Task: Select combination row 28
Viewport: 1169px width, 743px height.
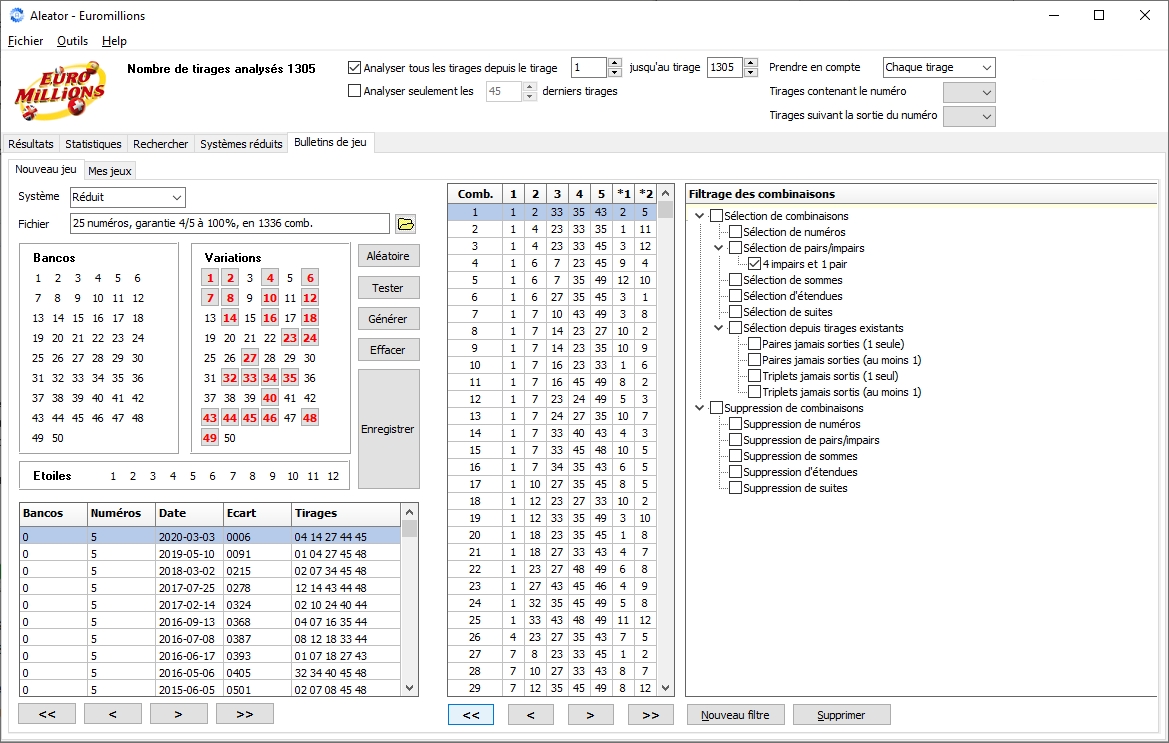Action: (552, 671)
